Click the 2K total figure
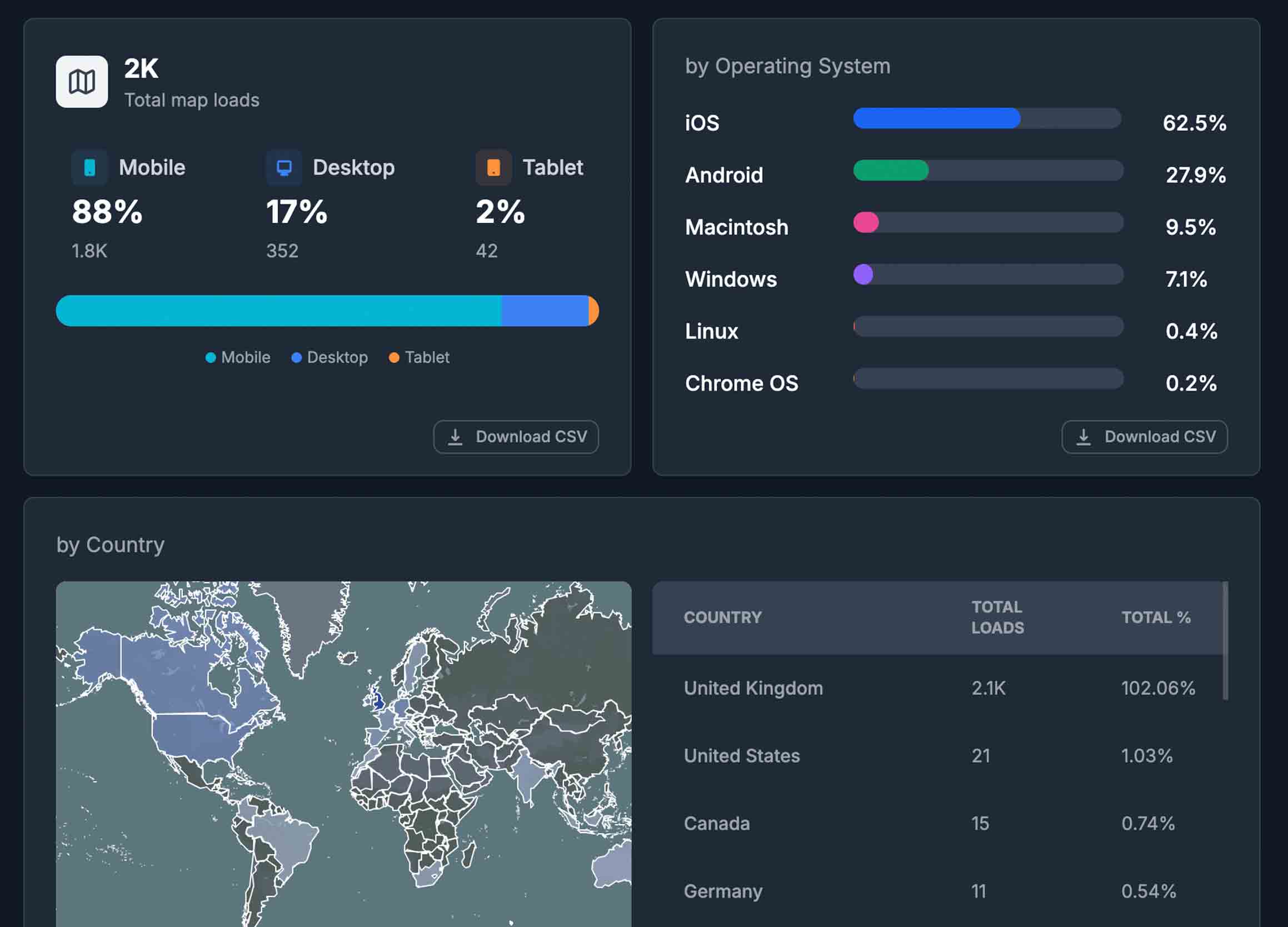 [x=141, y=69]
